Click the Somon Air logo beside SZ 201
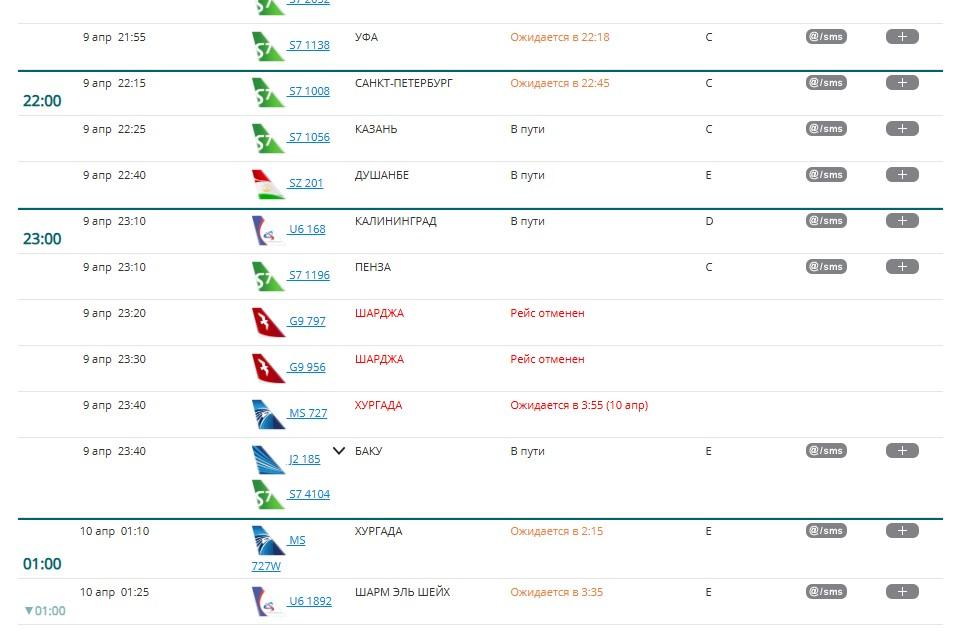The image size is (962, 642). [267, 184]
